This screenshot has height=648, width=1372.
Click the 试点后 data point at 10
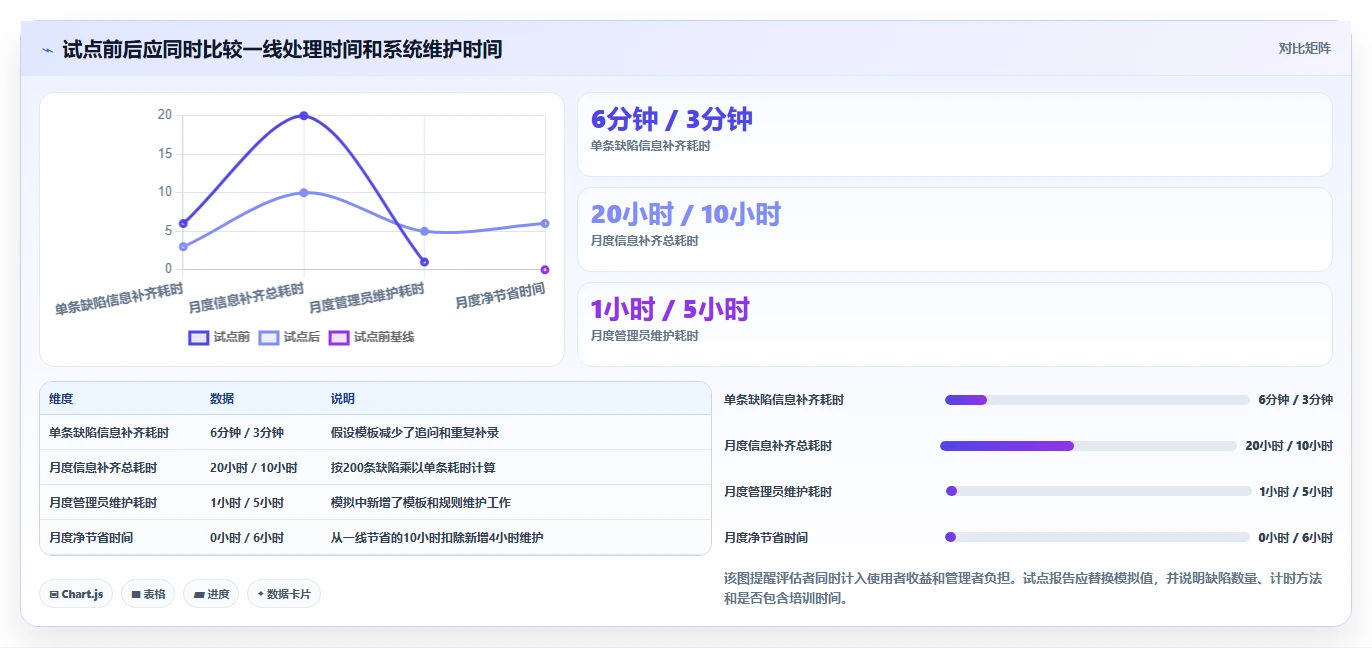pyautogui.click(x=304, y=192)
